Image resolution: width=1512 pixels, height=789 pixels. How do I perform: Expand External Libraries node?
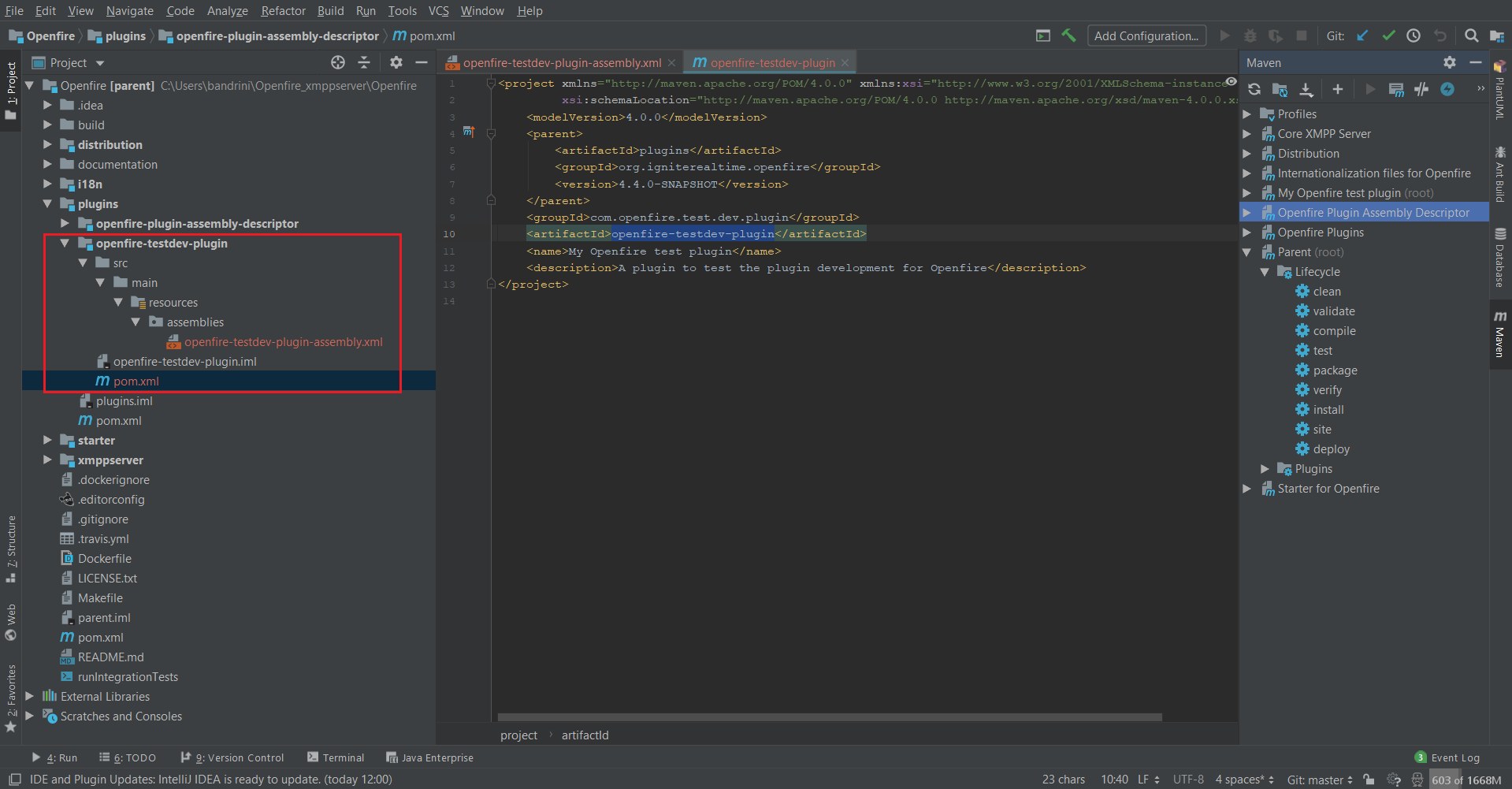(x=30, y=696)
